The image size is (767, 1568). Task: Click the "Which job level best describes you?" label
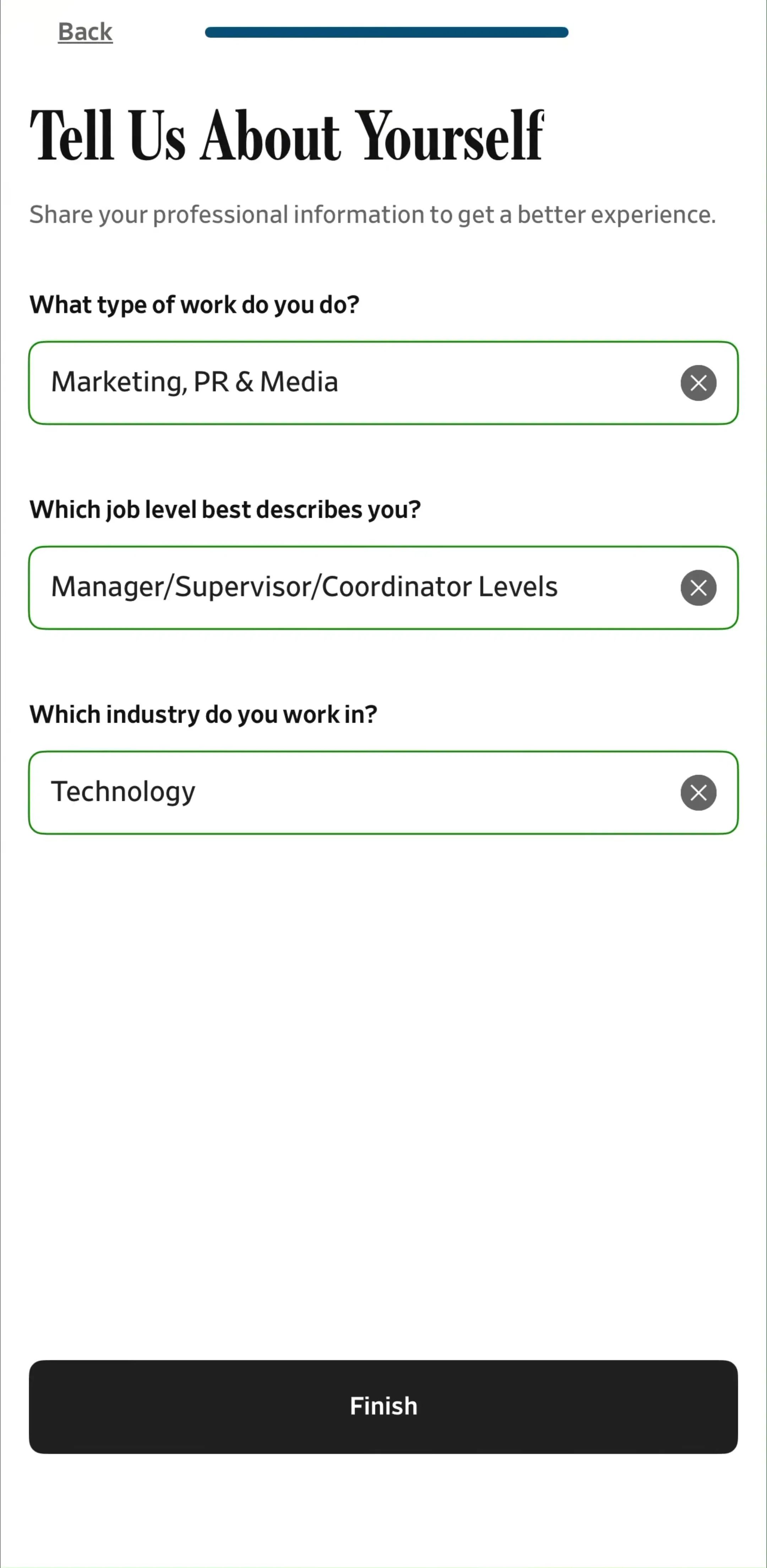click(x=225, y=510)
